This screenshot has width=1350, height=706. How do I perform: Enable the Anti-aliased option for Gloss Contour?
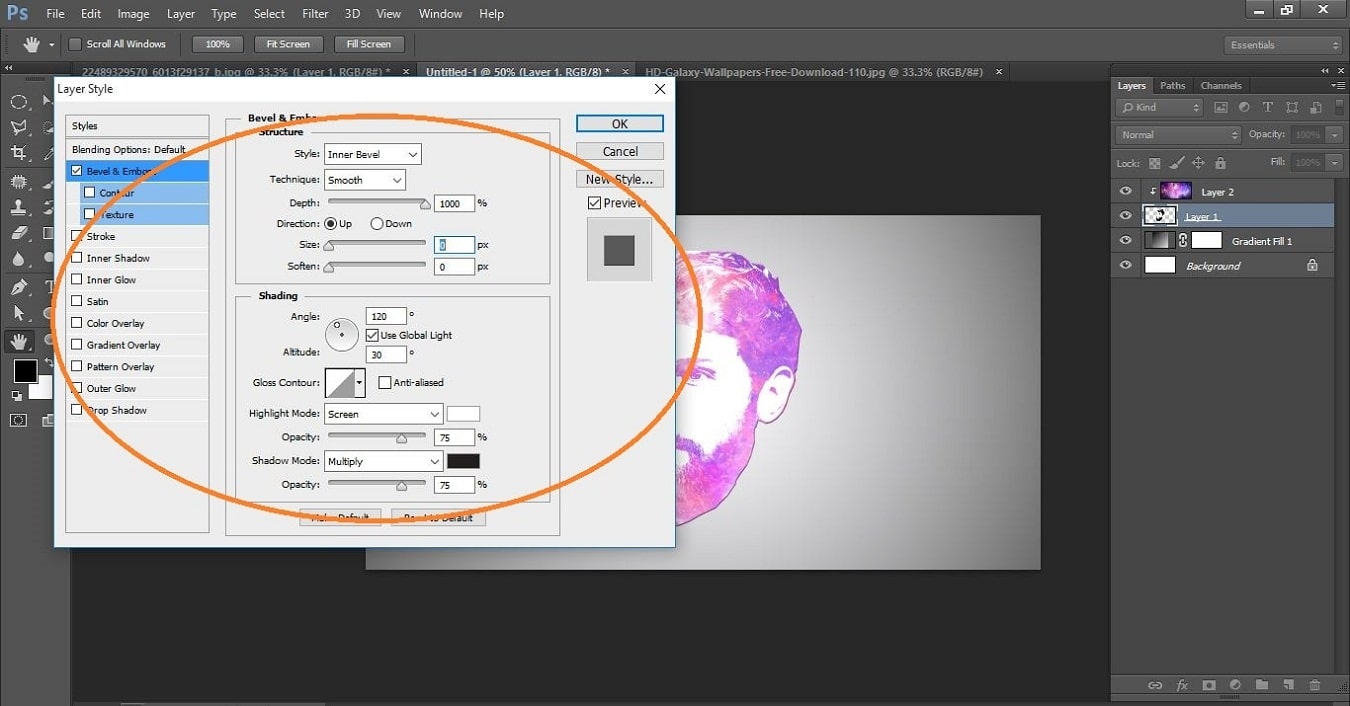coord(385,382)
